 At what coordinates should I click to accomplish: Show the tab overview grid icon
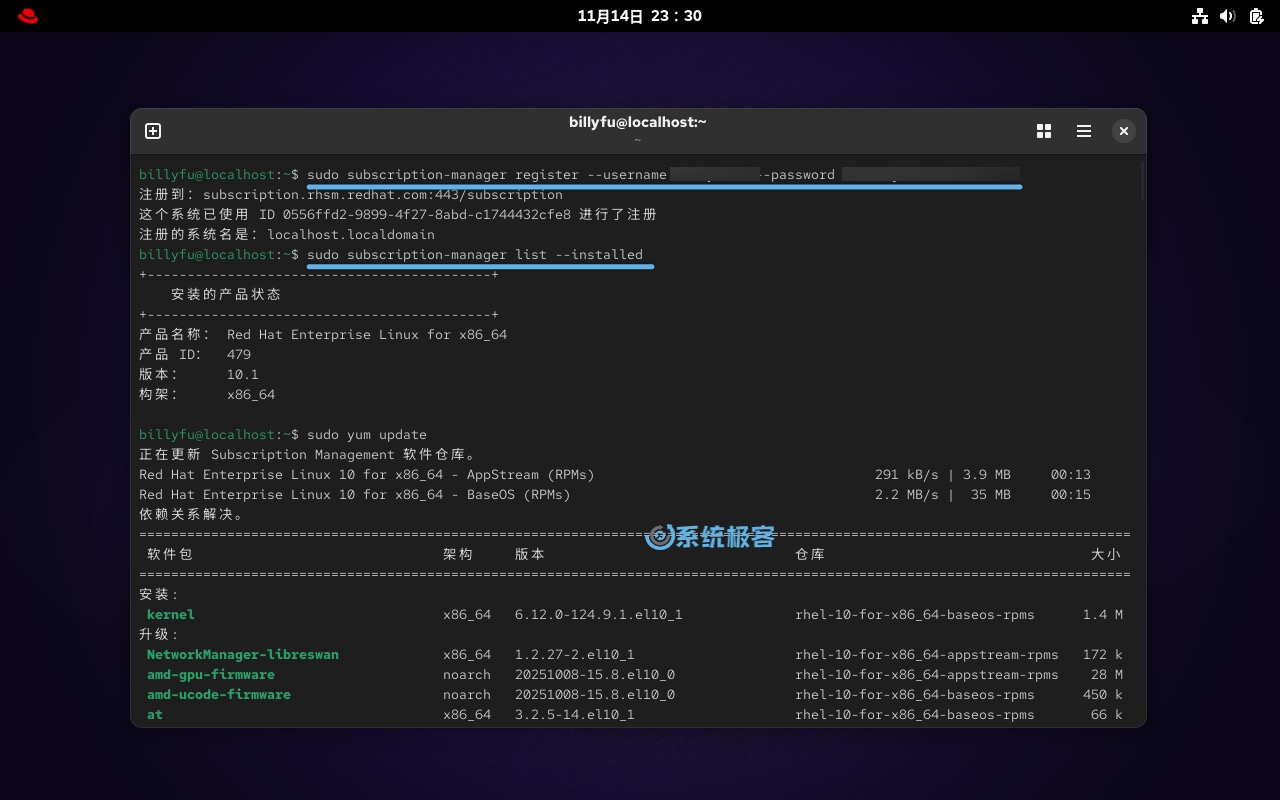pyautogui.click(x=1044, y=130)
